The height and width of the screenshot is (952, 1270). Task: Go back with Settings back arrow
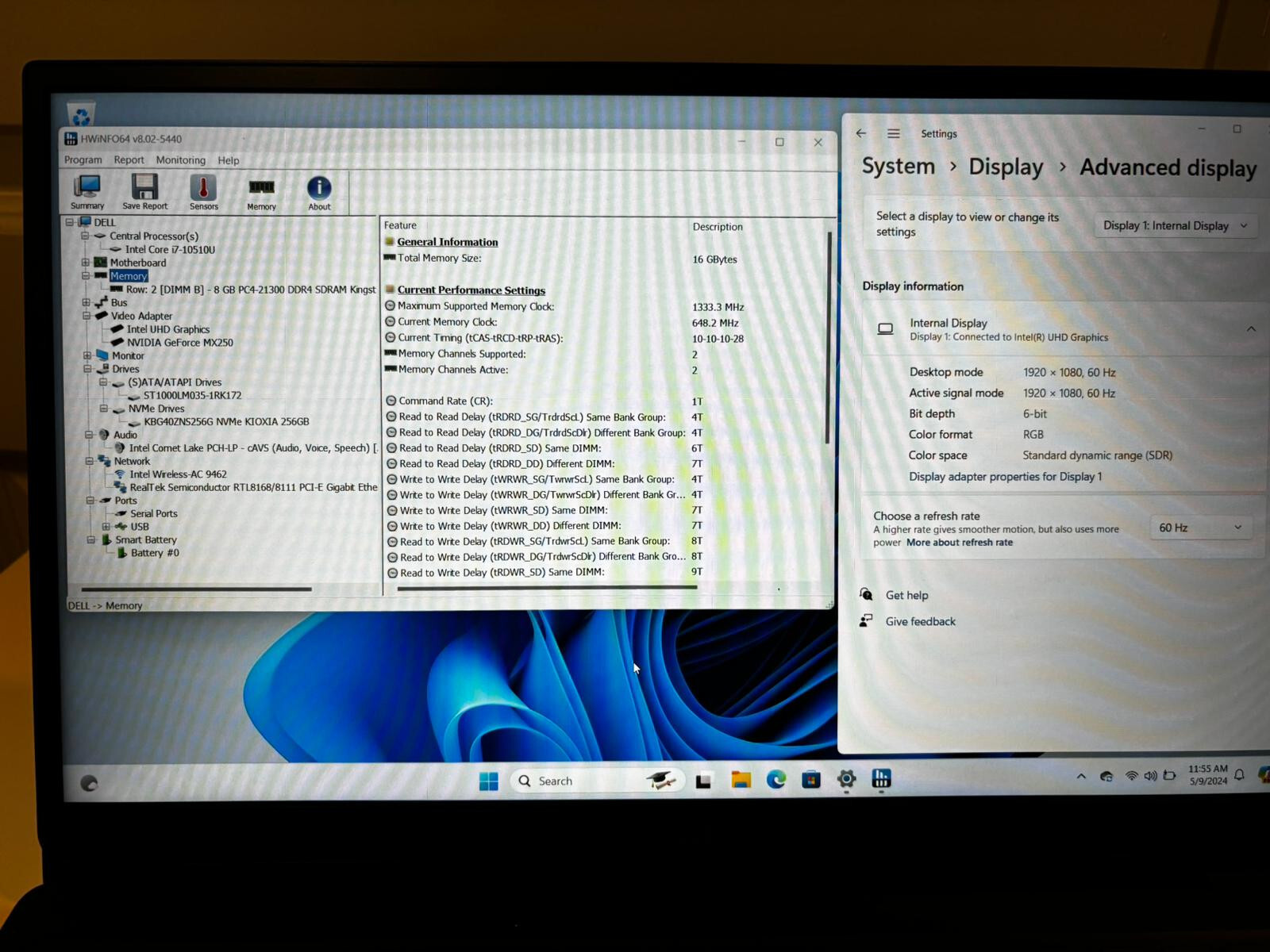click(x=861, y=133)
